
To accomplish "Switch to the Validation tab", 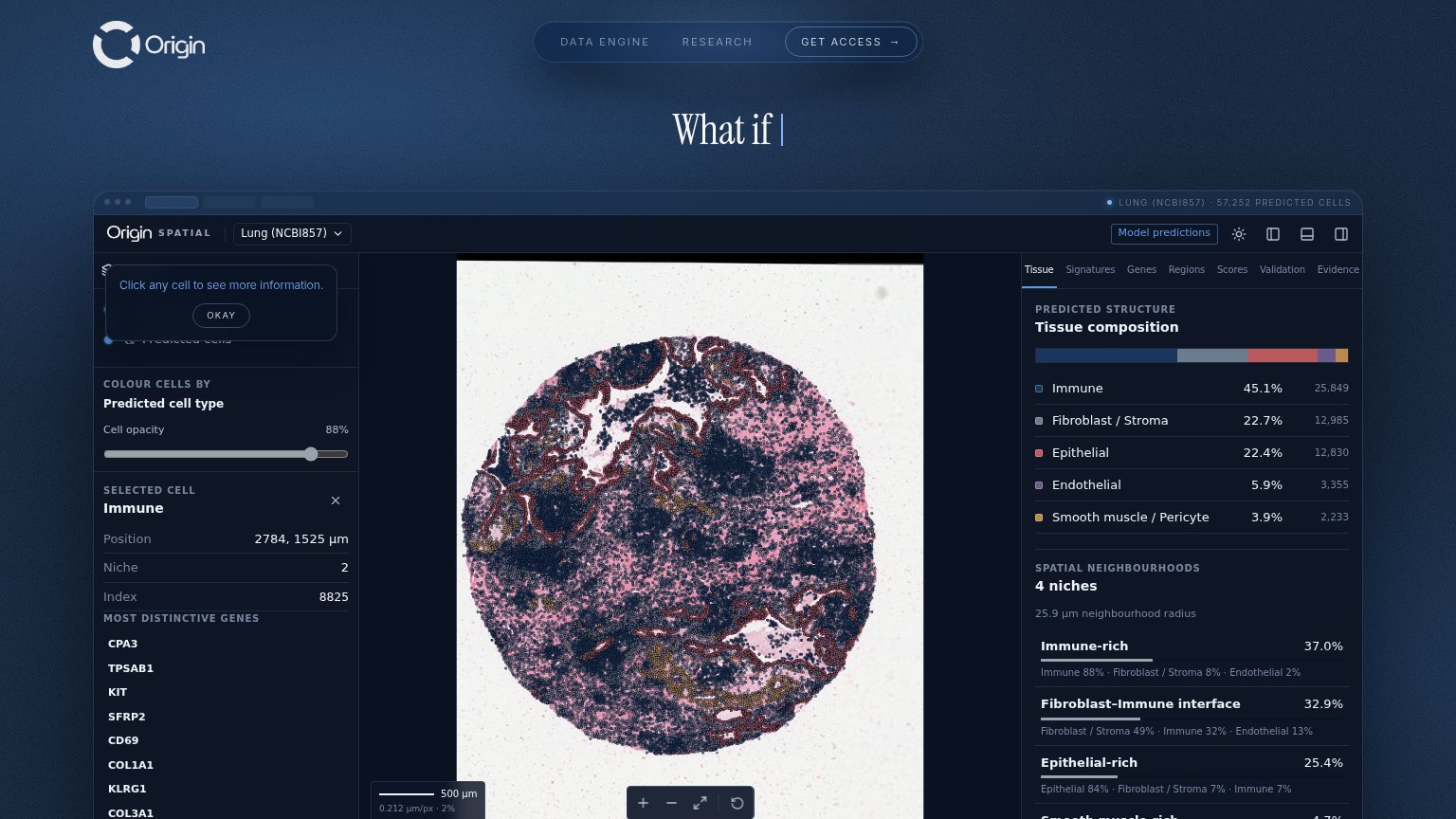I will pos(1283,269).
